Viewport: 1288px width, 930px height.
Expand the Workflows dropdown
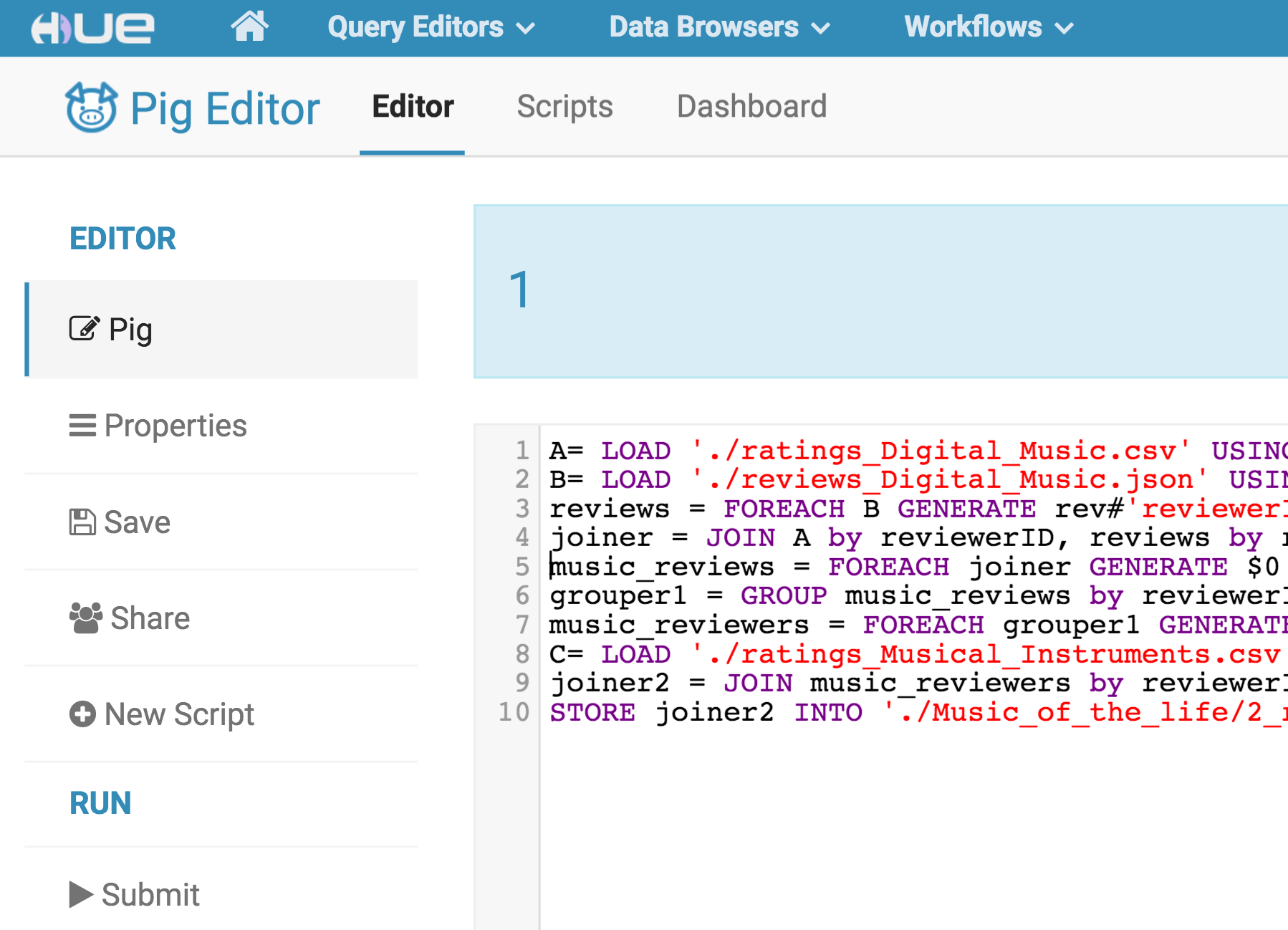(x=989, y=27)
